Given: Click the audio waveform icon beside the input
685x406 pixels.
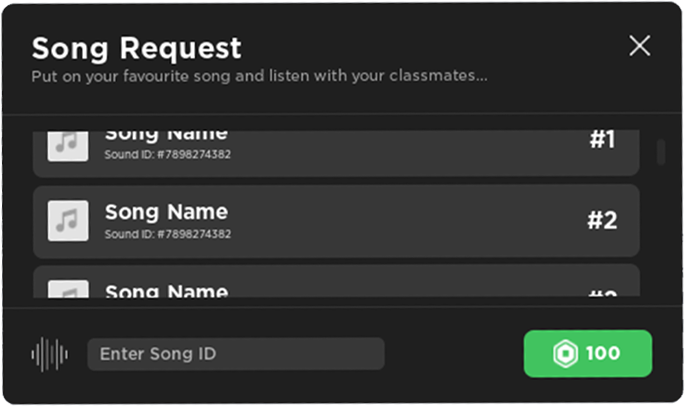Looking at the screenshot, I should [50, 353].
